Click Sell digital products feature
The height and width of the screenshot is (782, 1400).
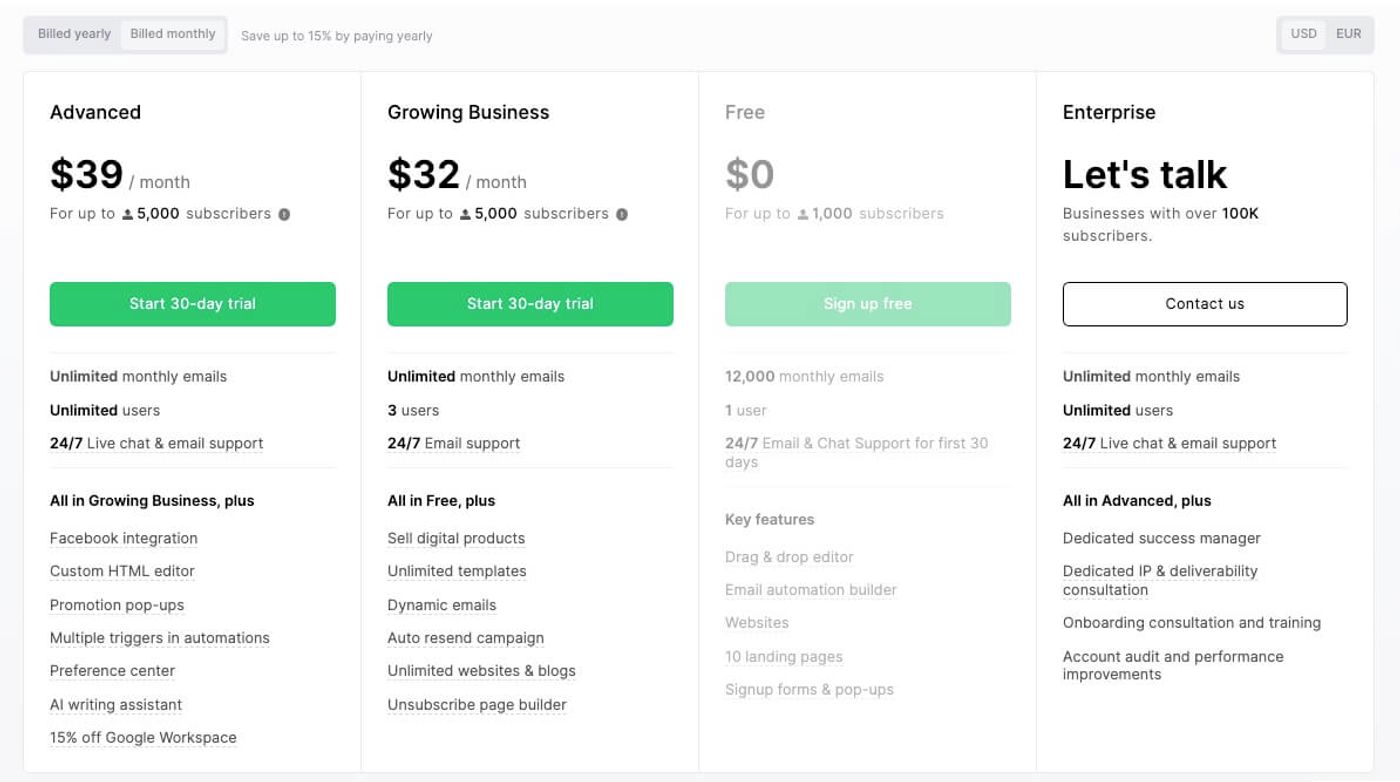(456, 538)
